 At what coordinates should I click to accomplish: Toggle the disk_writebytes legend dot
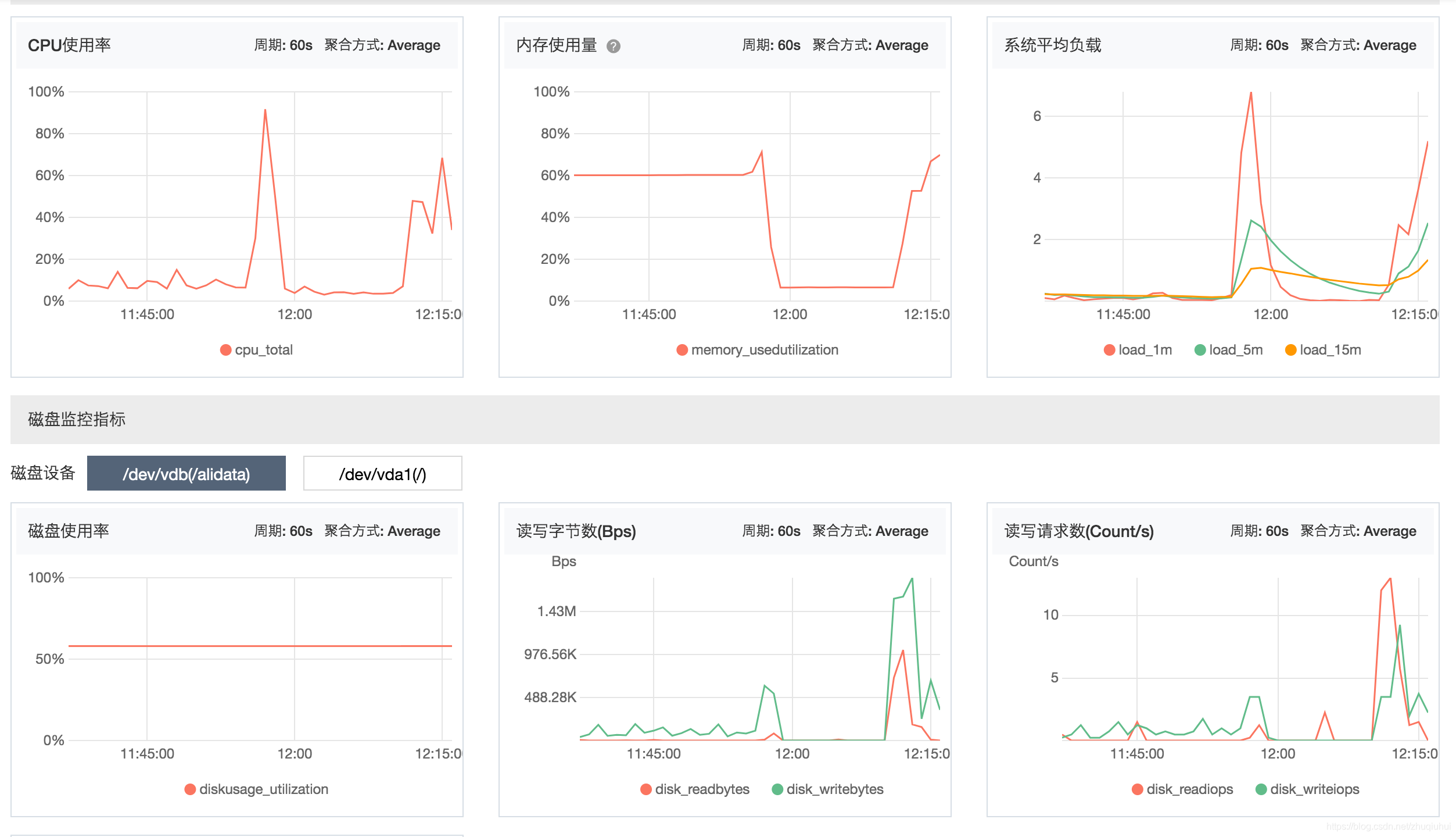point(777,789)
